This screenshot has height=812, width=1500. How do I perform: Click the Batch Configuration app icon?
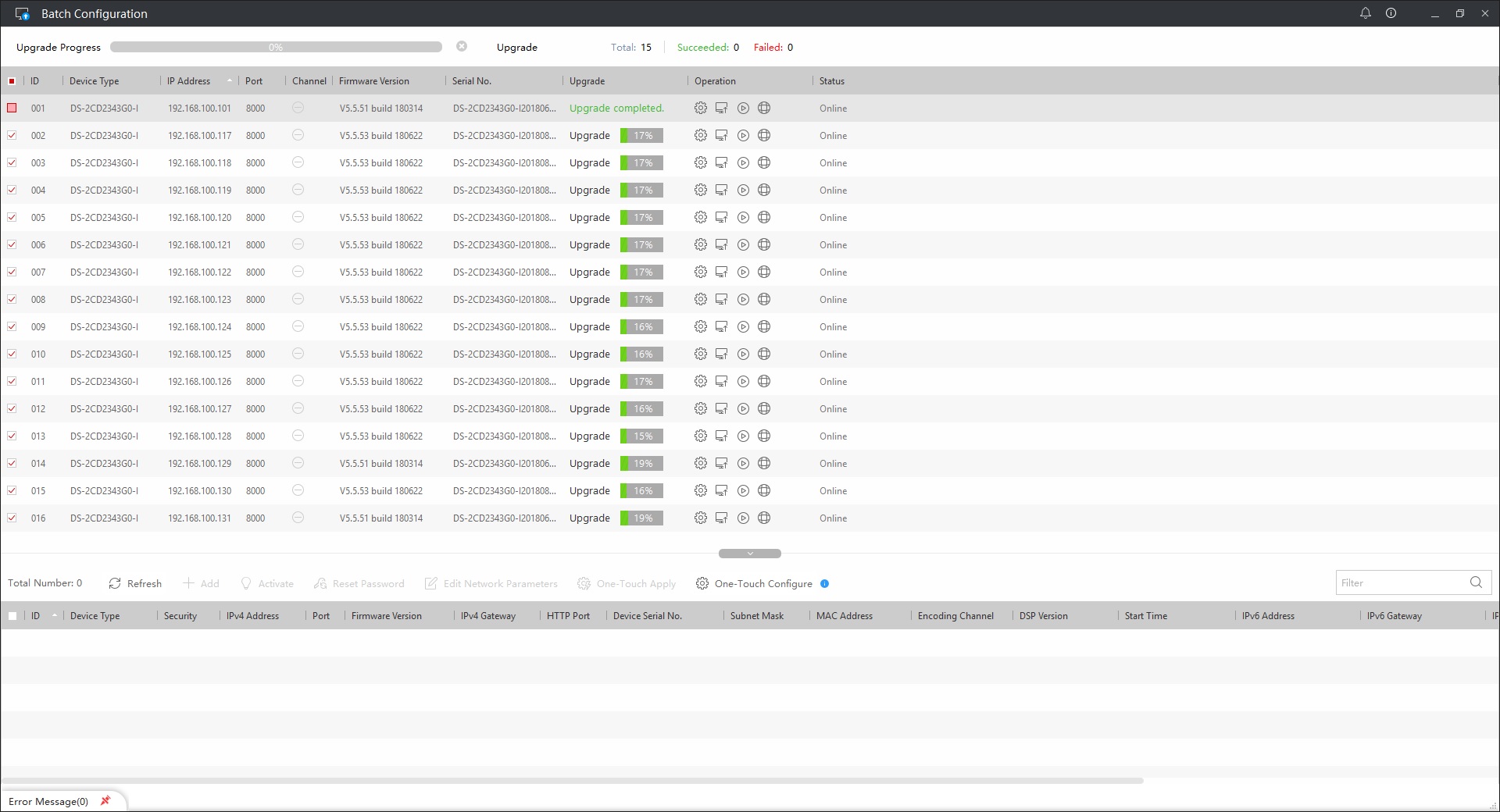[x=22, y=13]
